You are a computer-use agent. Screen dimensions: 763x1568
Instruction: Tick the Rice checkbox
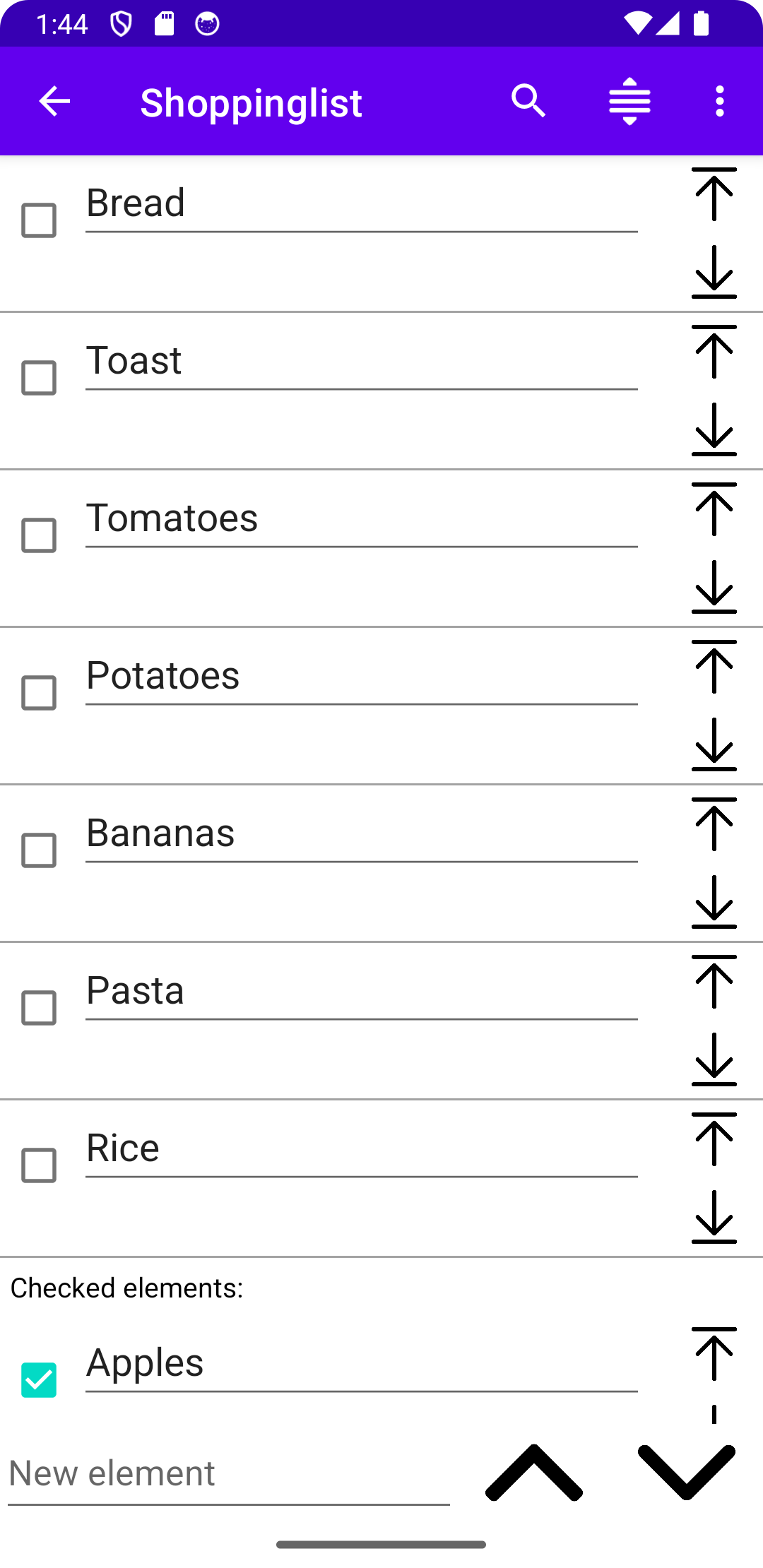pyautogui.click(x=39, y=1165)
